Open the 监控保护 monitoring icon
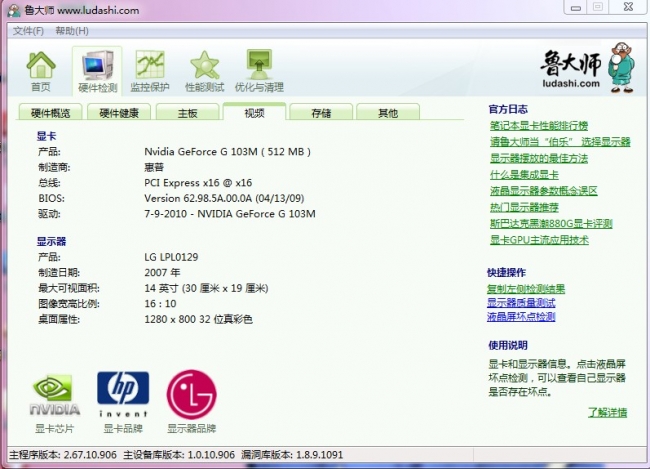The image size is (650, 469). pyautogui.click(x=149, y=70)
